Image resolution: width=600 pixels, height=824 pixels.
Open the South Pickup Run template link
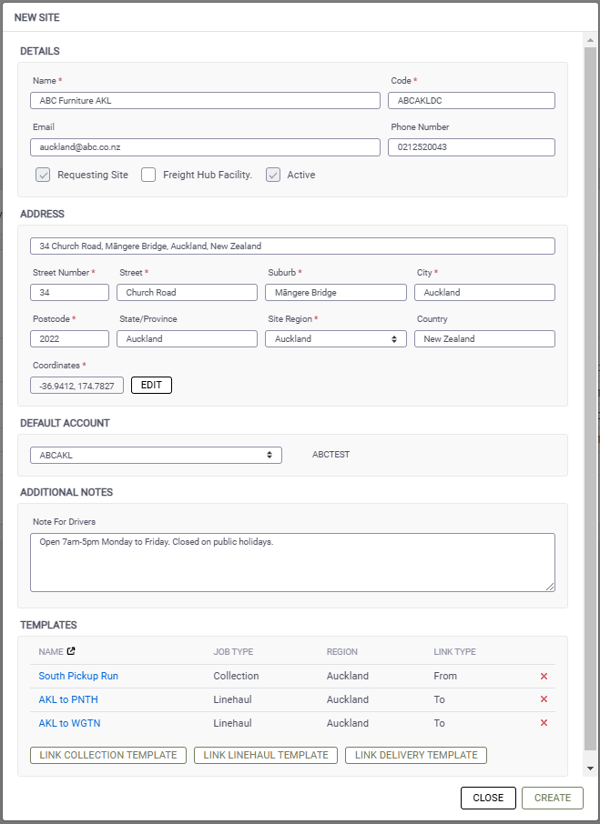click(x=78, y=676)
